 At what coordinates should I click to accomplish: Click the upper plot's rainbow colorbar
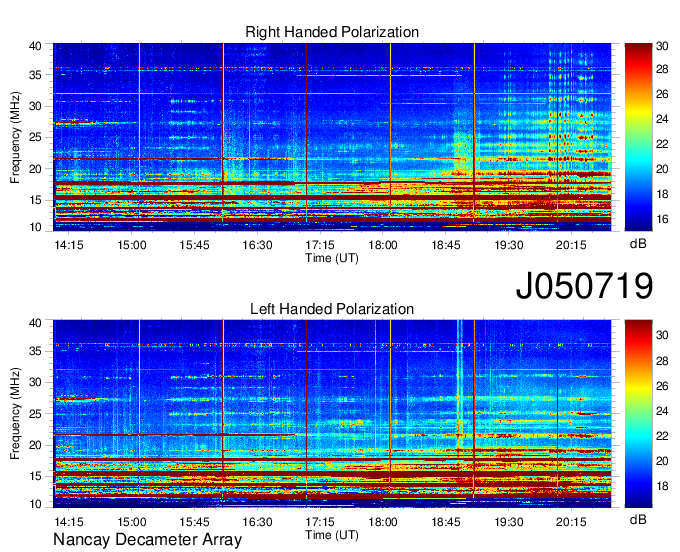tap(638, 137)
